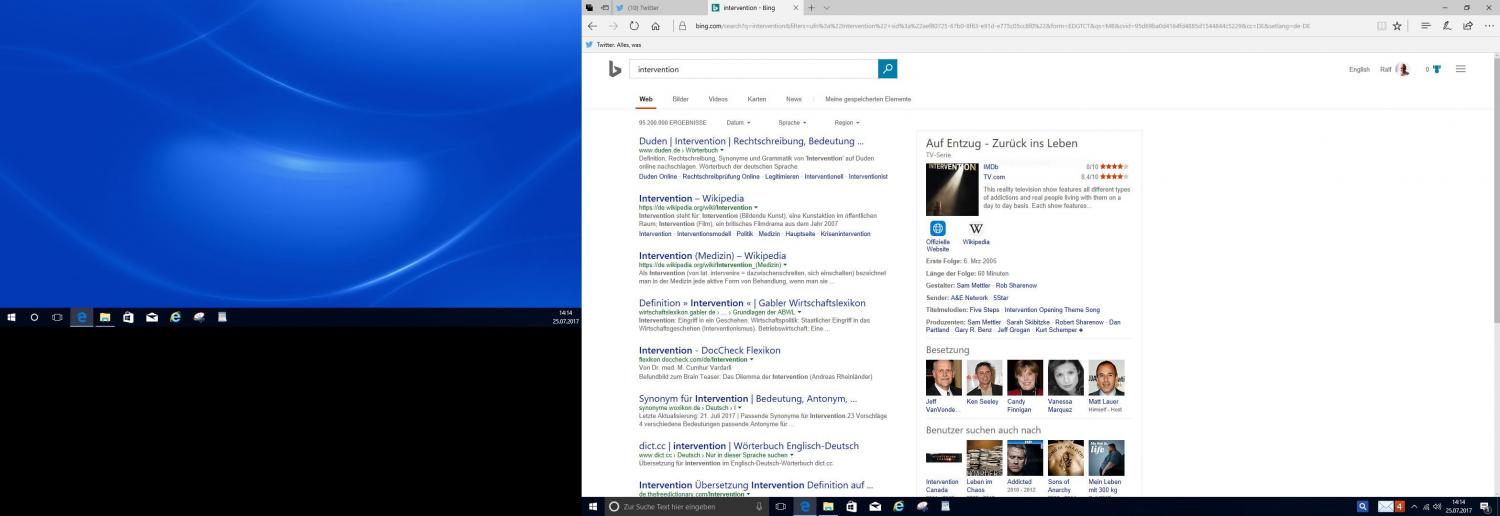Click the Wikipedia W icon
The height and width of the screenshot is (516, 1500).
(976, 229)
